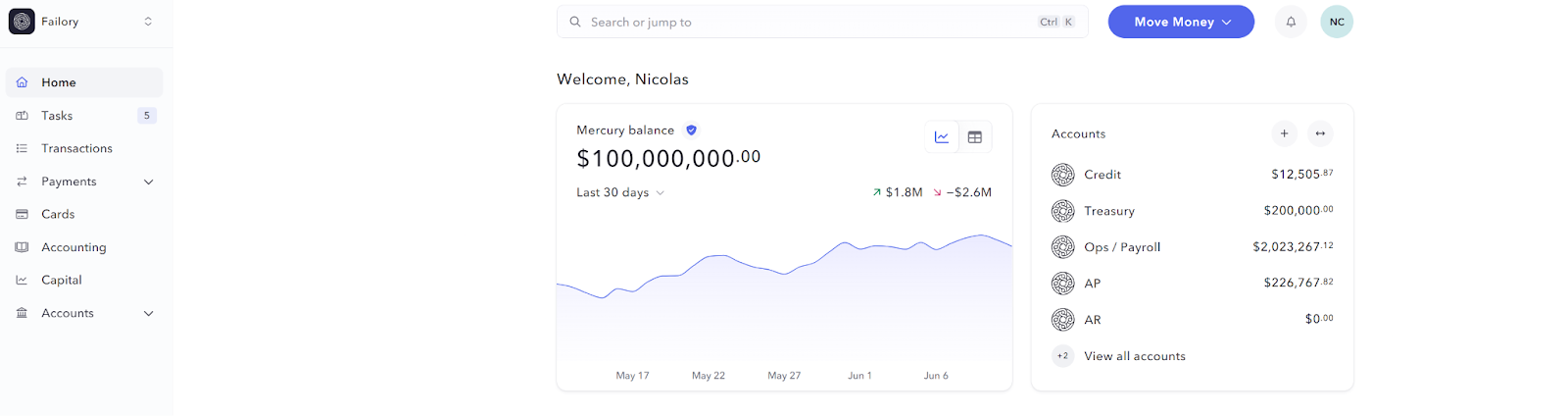
Task: Click the $1.8M money-in indicator
Action: point(897,192)
